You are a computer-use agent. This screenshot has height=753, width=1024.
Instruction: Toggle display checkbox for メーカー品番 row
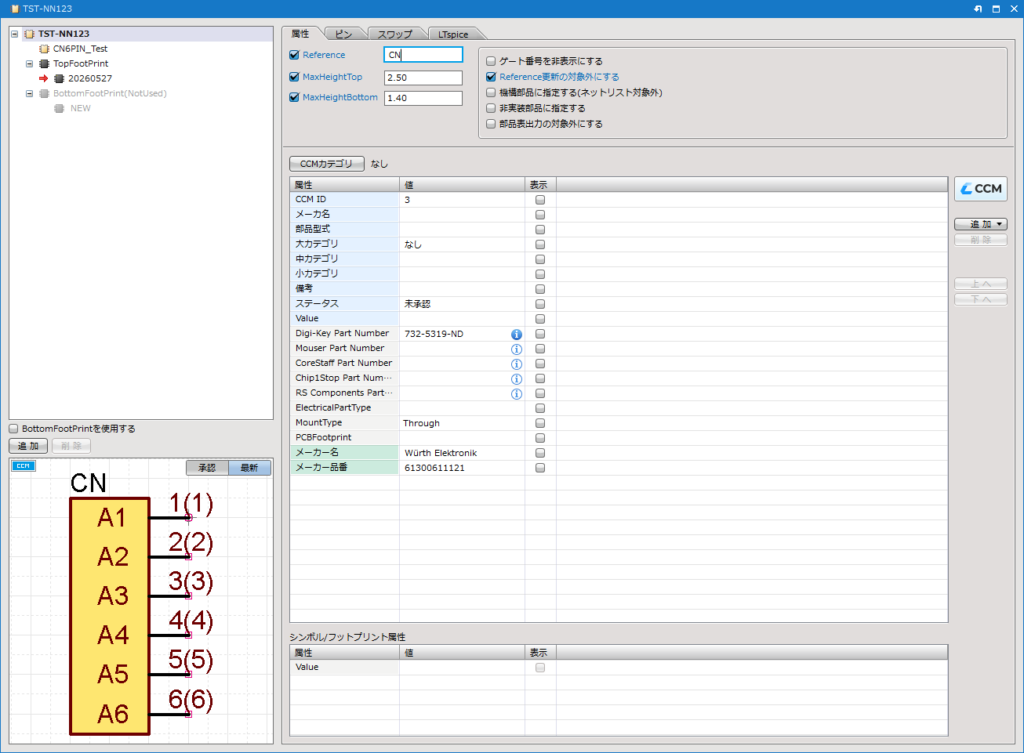point(540,468)
